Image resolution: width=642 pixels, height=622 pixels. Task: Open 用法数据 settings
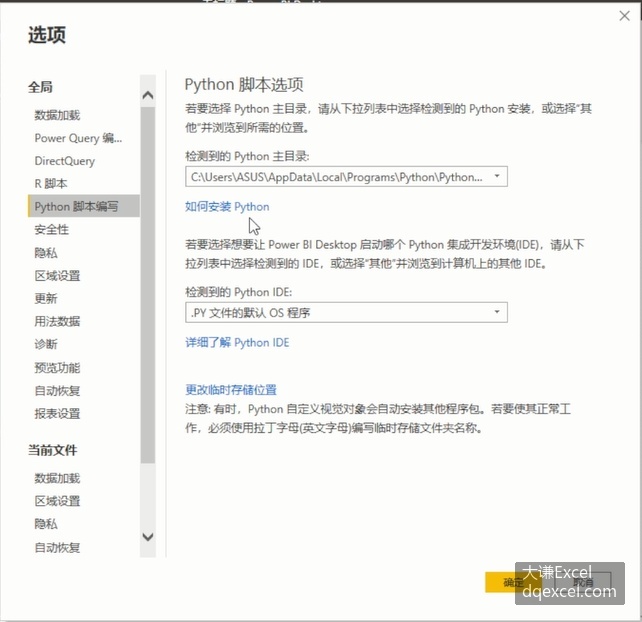coord(57,321)
